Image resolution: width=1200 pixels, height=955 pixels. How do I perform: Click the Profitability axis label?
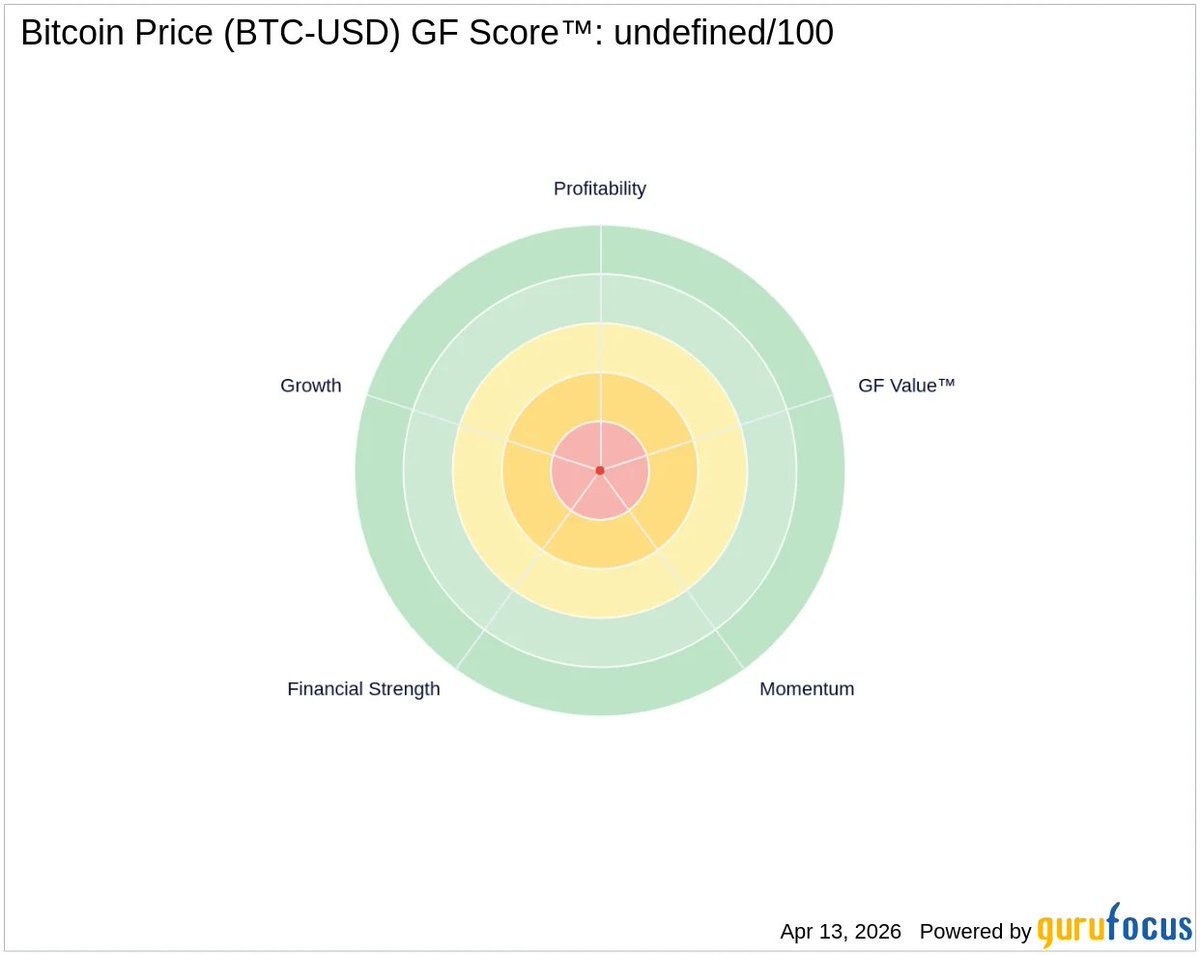click(600, 188)
